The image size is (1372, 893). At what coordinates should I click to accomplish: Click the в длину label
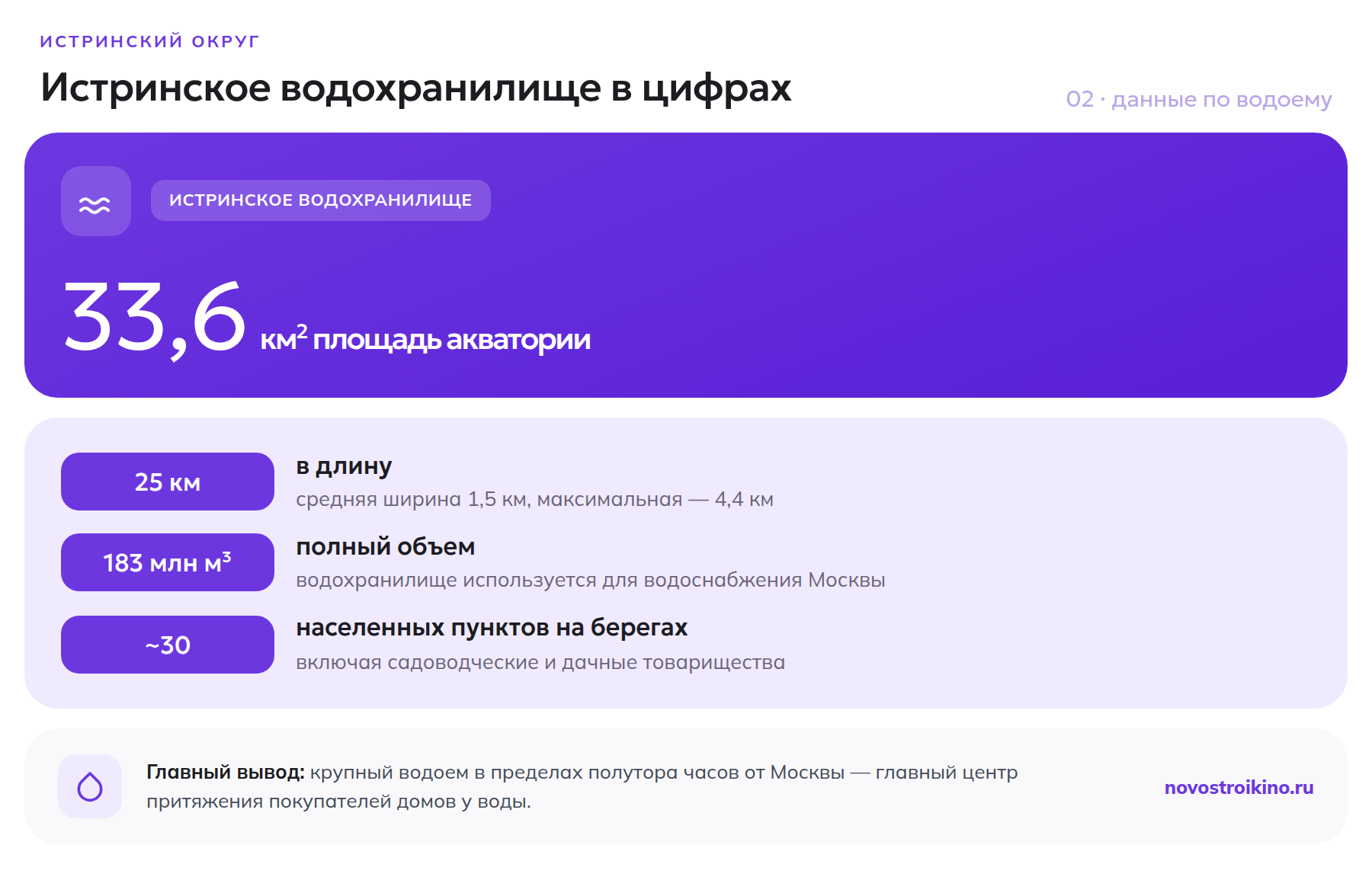(x=344, y=466)
